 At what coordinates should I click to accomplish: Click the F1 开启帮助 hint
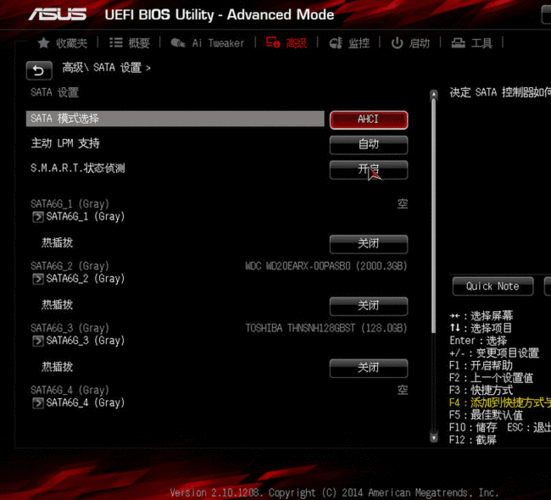[x=481, y=365]
